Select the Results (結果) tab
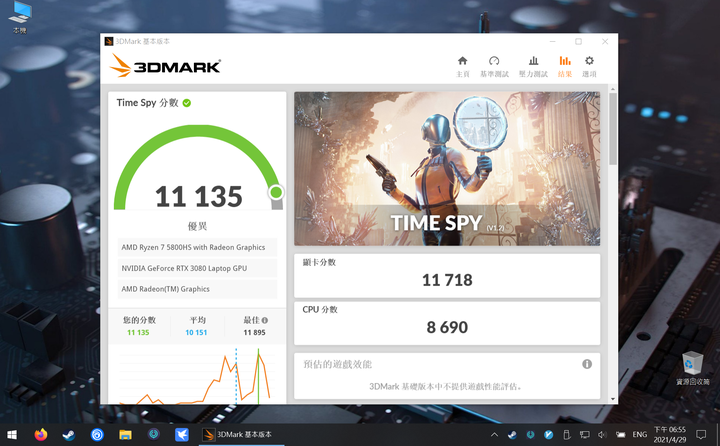Viewport: 720px width, 446px height. coord(565,67)
